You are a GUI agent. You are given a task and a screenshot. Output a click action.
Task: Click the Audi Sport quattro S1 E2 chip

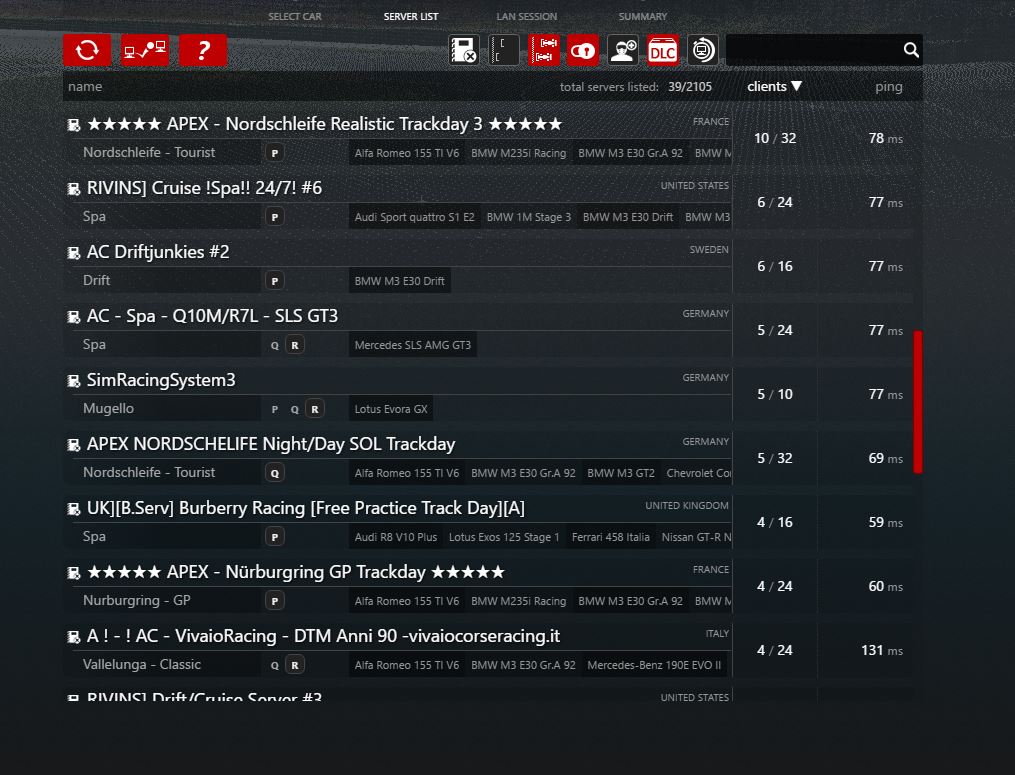click(414, 217)
